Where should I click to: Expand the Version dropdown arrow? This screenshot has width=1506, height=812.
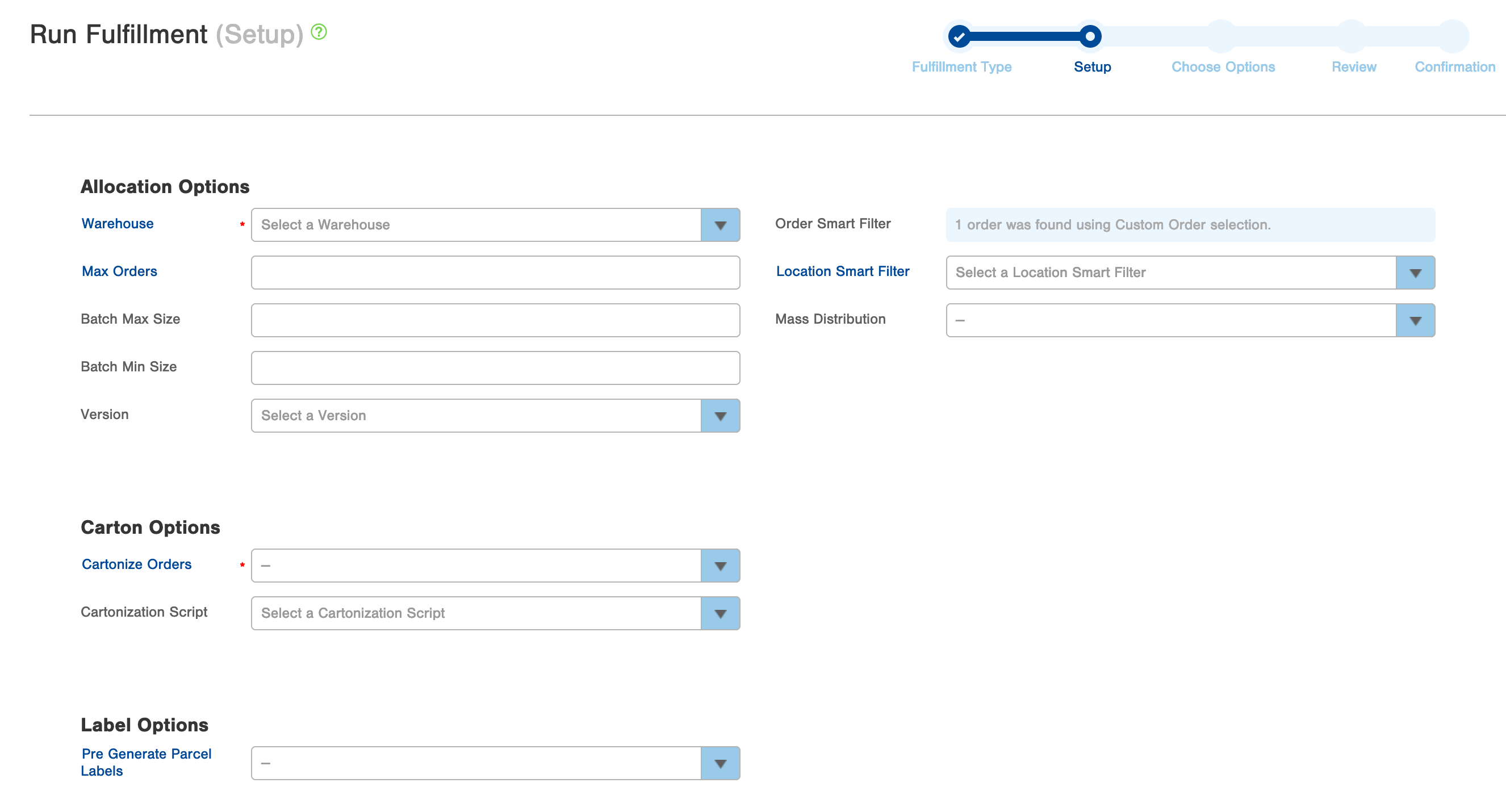[x=719, y=416]
